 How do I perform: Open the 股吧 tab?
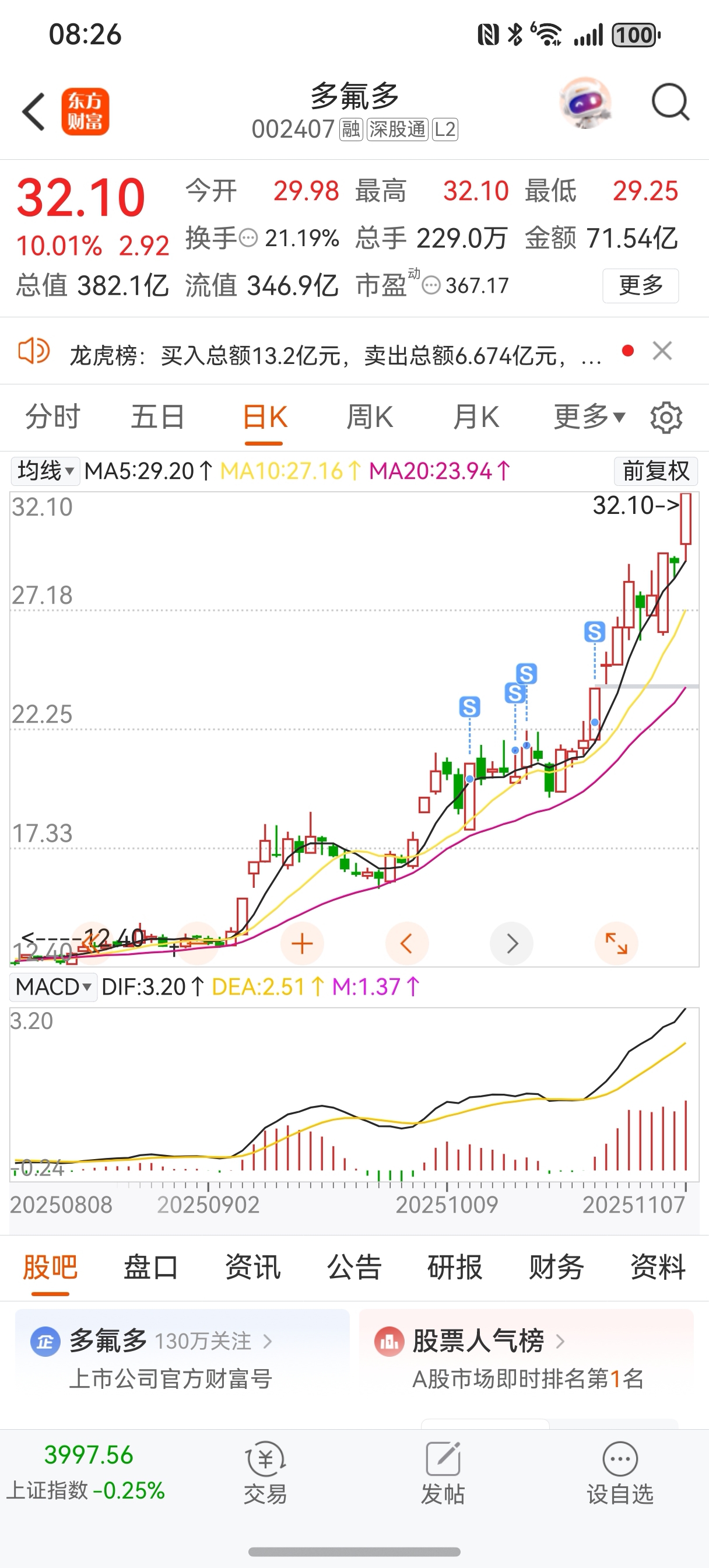click(x=50, y=1268)
